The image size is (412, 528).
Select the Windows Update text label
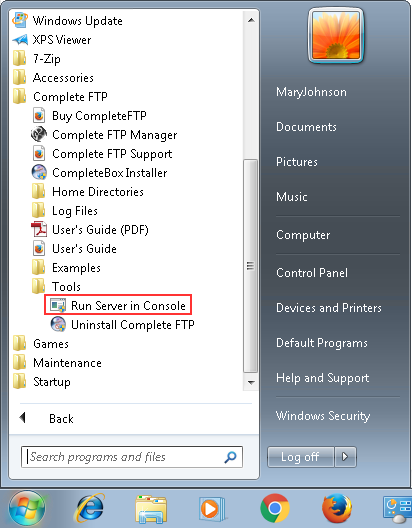(x=78, y=21)
